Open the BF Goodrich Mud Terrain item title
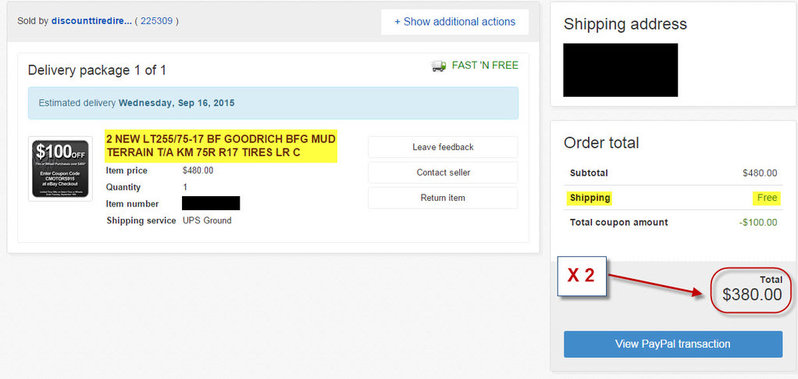This screenshot has width=798, height=379. tap(221, 146)
